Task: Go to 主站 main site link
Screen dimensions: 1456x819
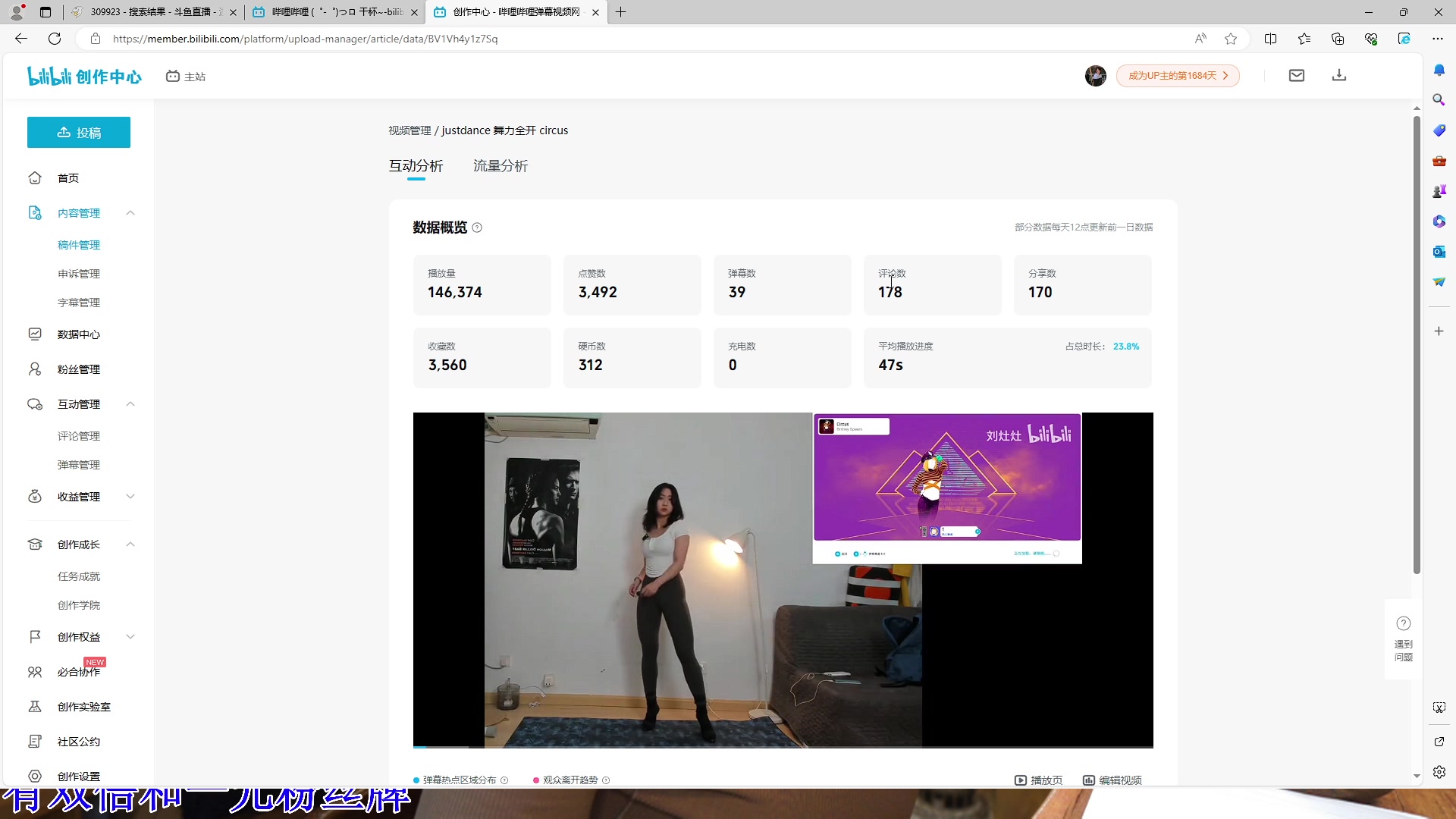Action: [186, 77]
